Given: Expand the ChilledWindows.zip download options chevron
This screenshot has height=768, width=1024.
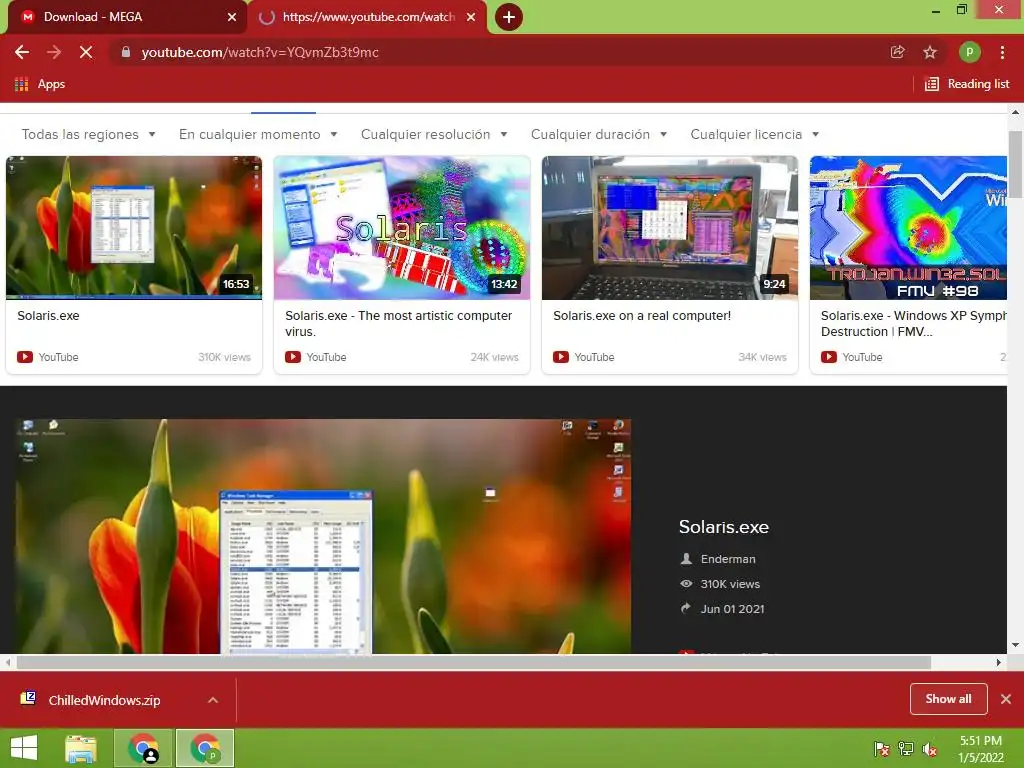Looking at the screenshot, I should (x=213, y=700).
